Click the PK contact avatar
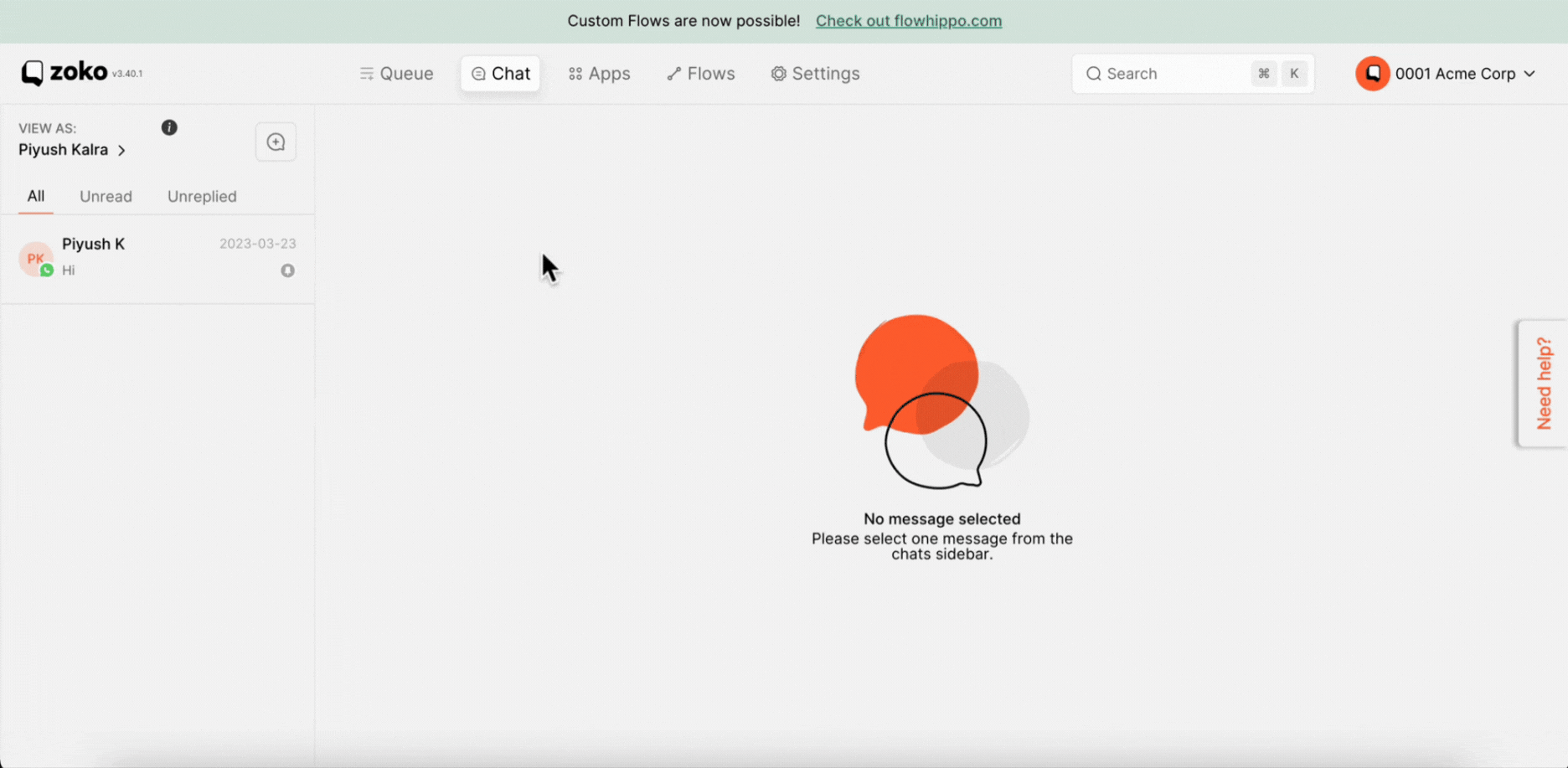The image size is (1568, 768). pyautogui.click(x=35, y=258)
